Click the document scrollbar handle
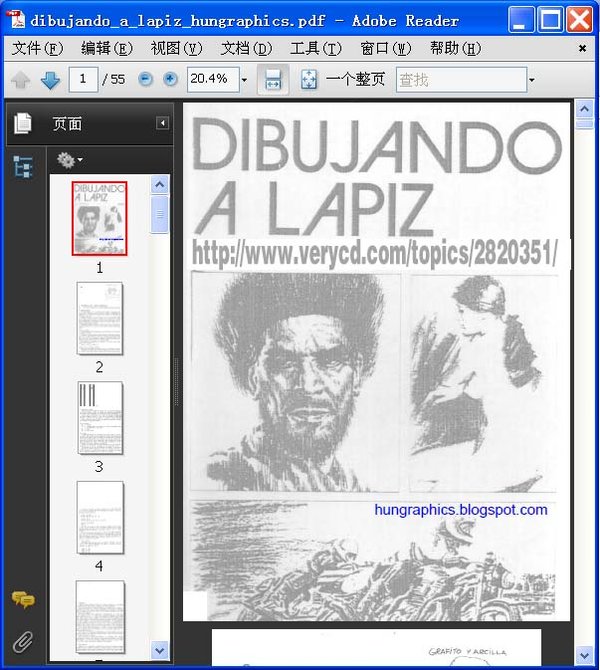 point(584,124)
